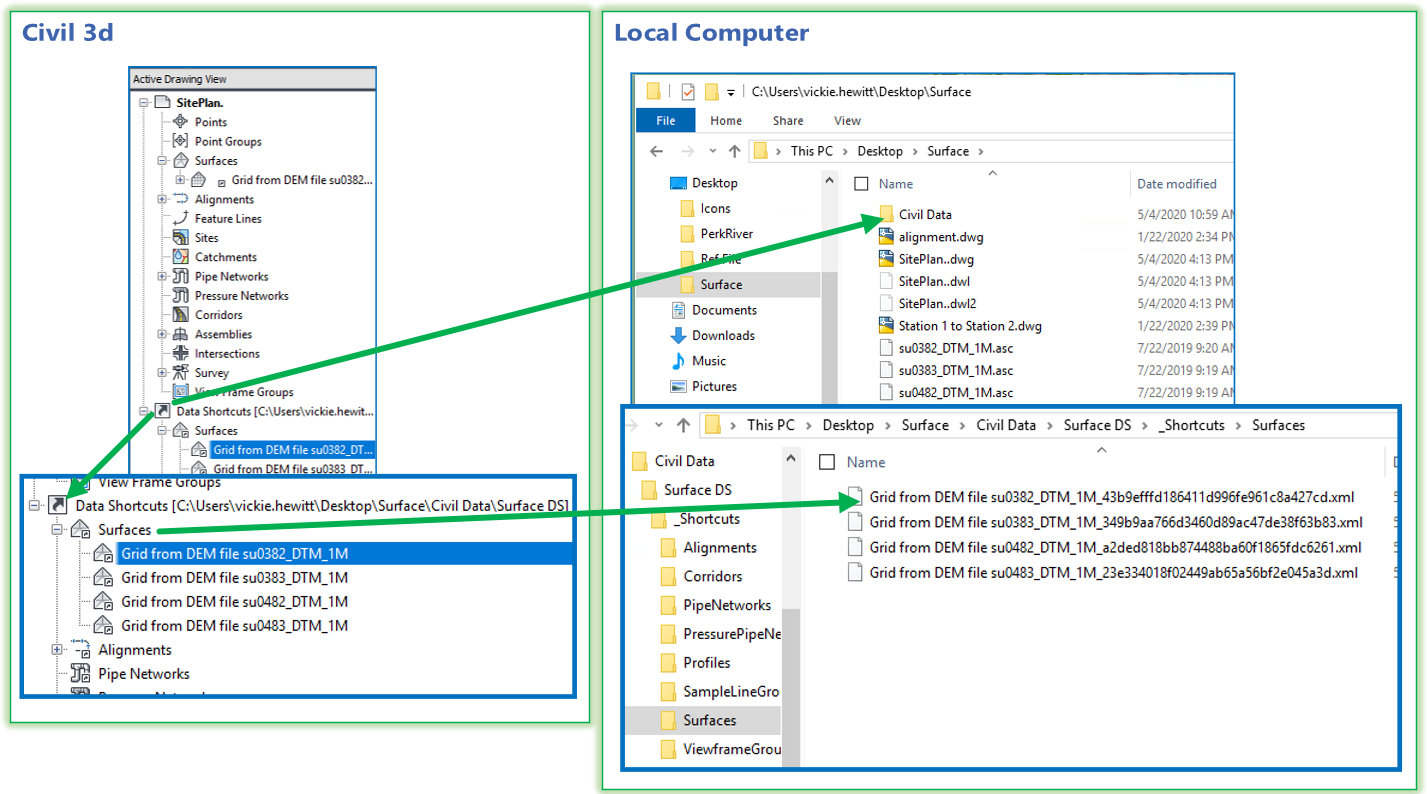Click the Sites icon
The height and width of the screenshot is (794, 1427).
180,237
